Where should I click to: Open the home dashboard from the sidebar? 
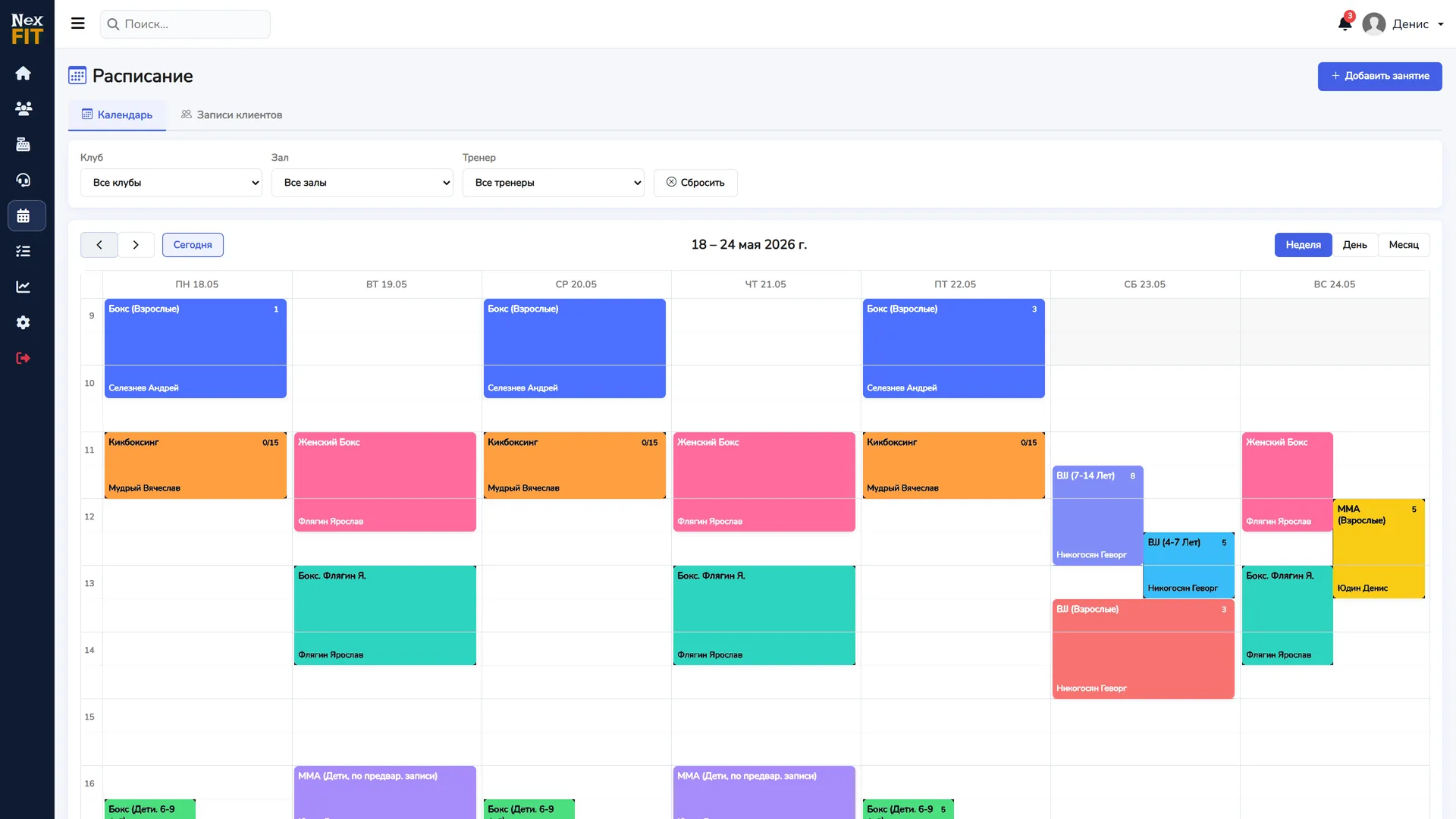point(24,74)
